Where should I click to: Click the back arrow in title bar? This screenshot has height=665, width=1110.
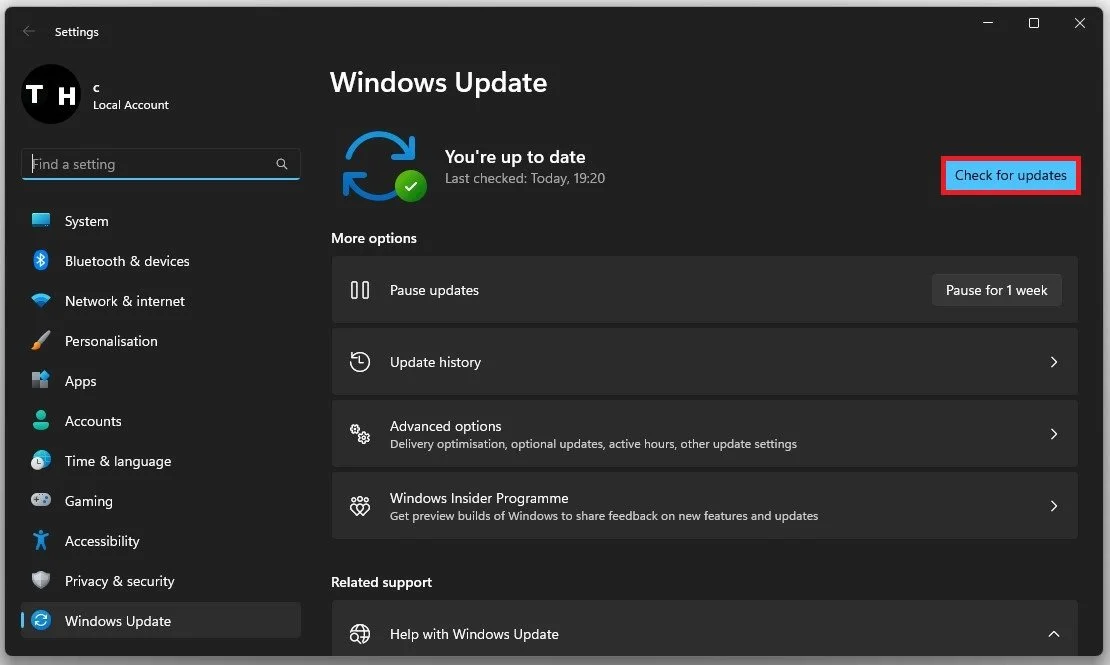tap(28, 31)
